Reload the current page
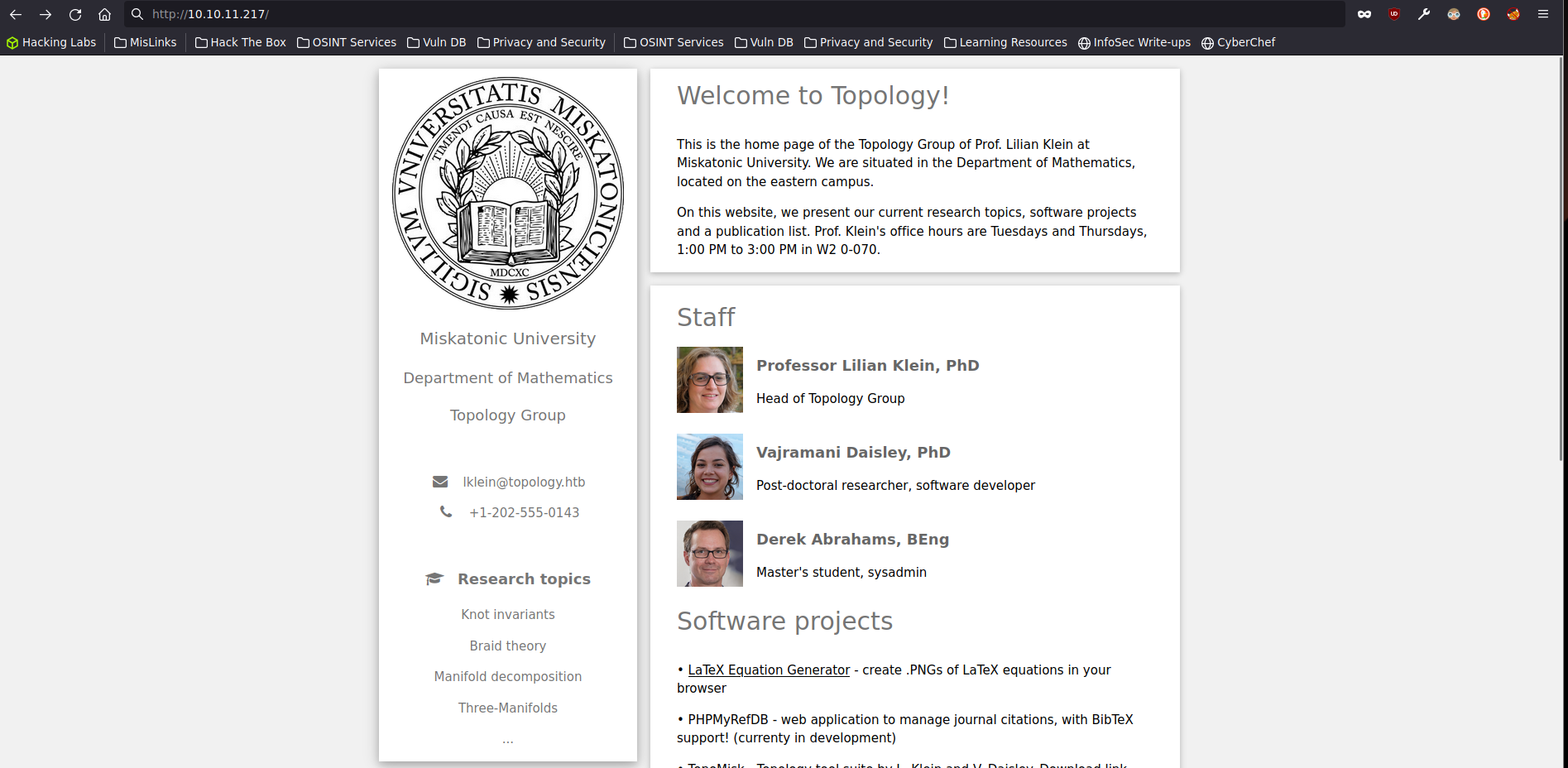 [75, 14]
